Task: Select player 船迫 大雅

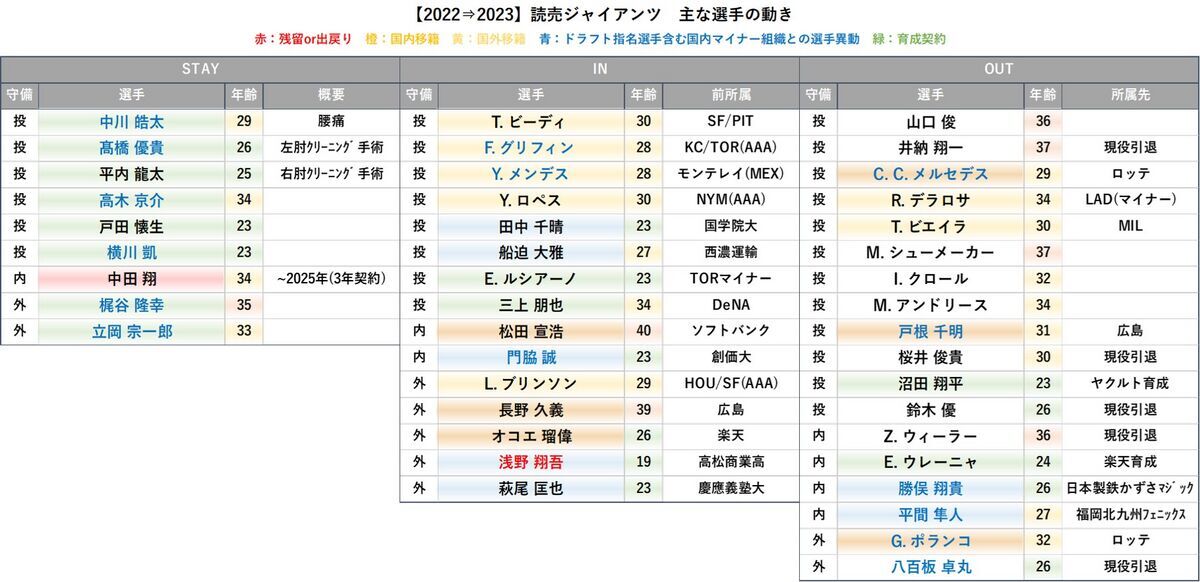Action: pyautogui.click(x=531, y=252)
